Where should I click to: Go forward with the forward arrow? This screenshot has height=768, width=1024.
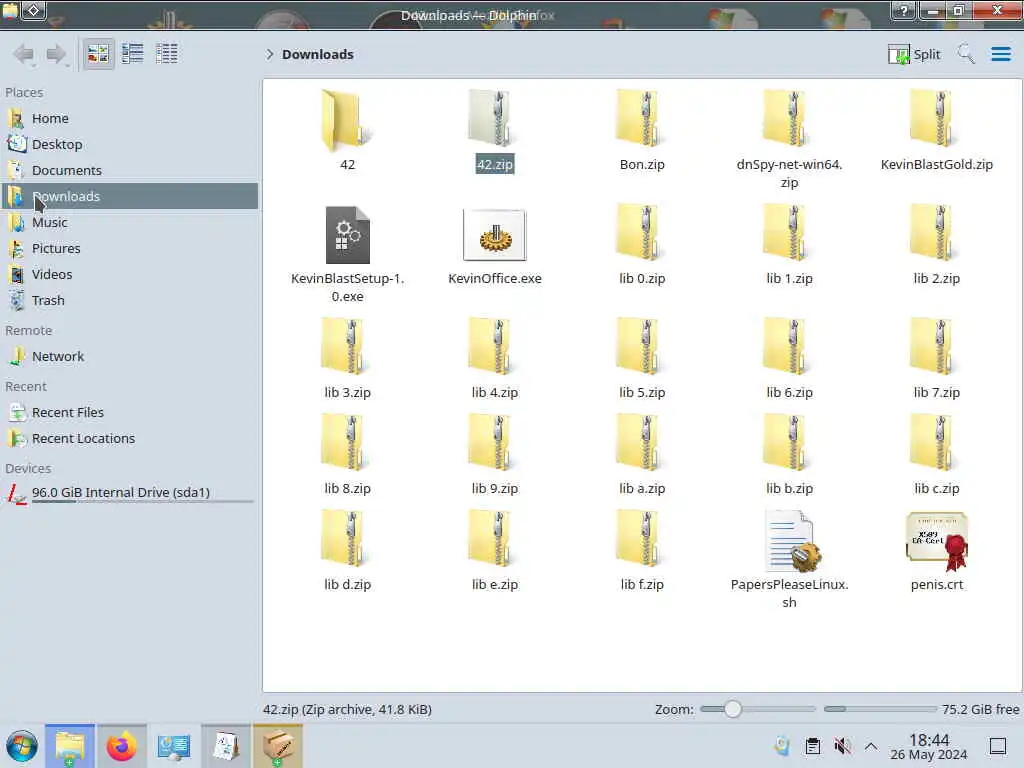[x=57, y=54]
